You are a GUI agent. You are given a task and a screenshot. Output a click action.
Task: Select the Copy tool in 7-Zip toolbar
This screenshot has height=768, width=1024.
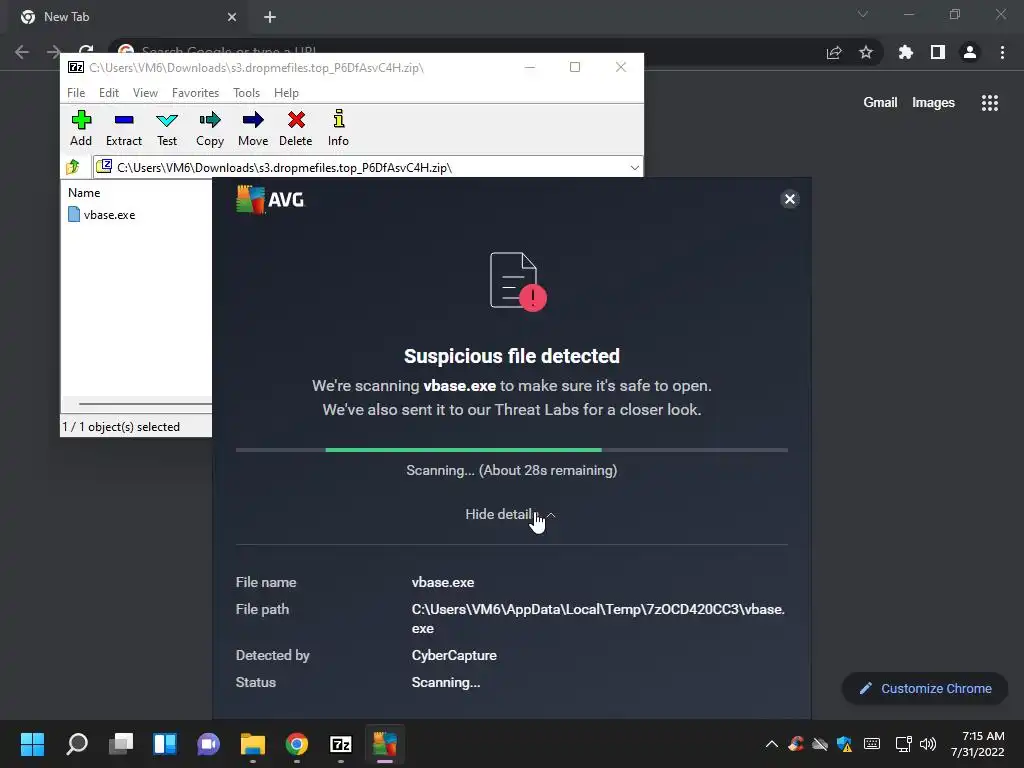(210, 128)
